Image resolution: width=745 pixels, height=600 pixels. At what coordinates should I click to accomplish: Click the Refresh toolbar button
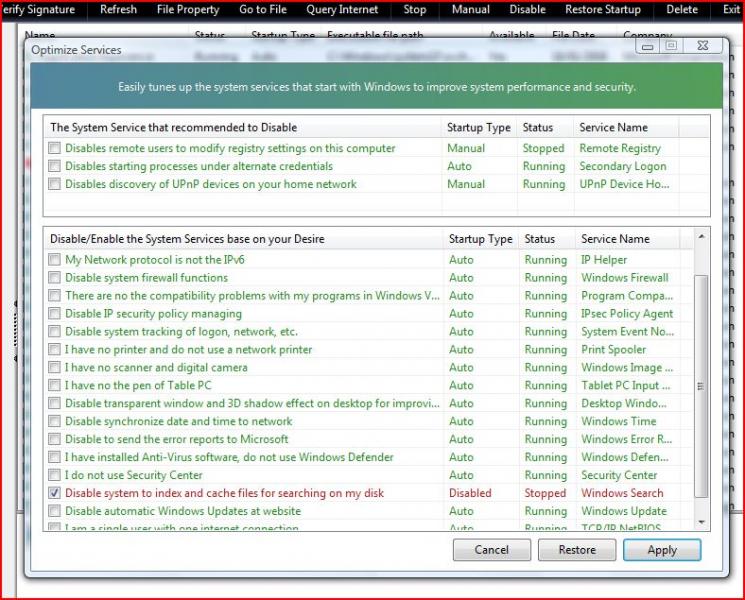point(119,10)
